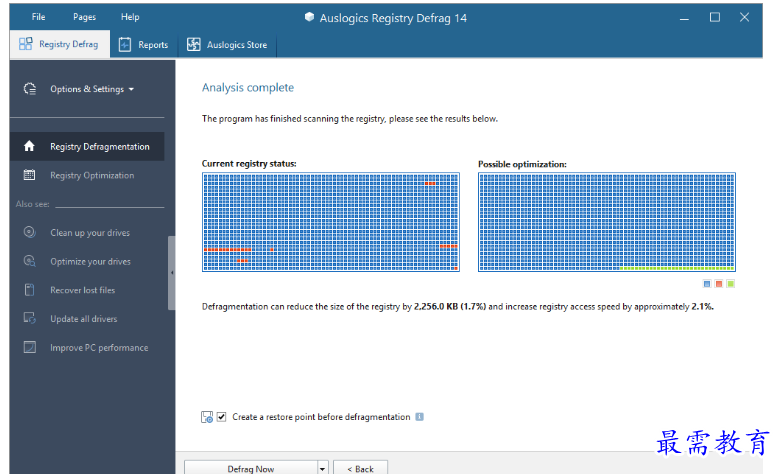Switch to the Registry Defrag tab
This screenshot has height=474, width=778.
tap(60, 44)
